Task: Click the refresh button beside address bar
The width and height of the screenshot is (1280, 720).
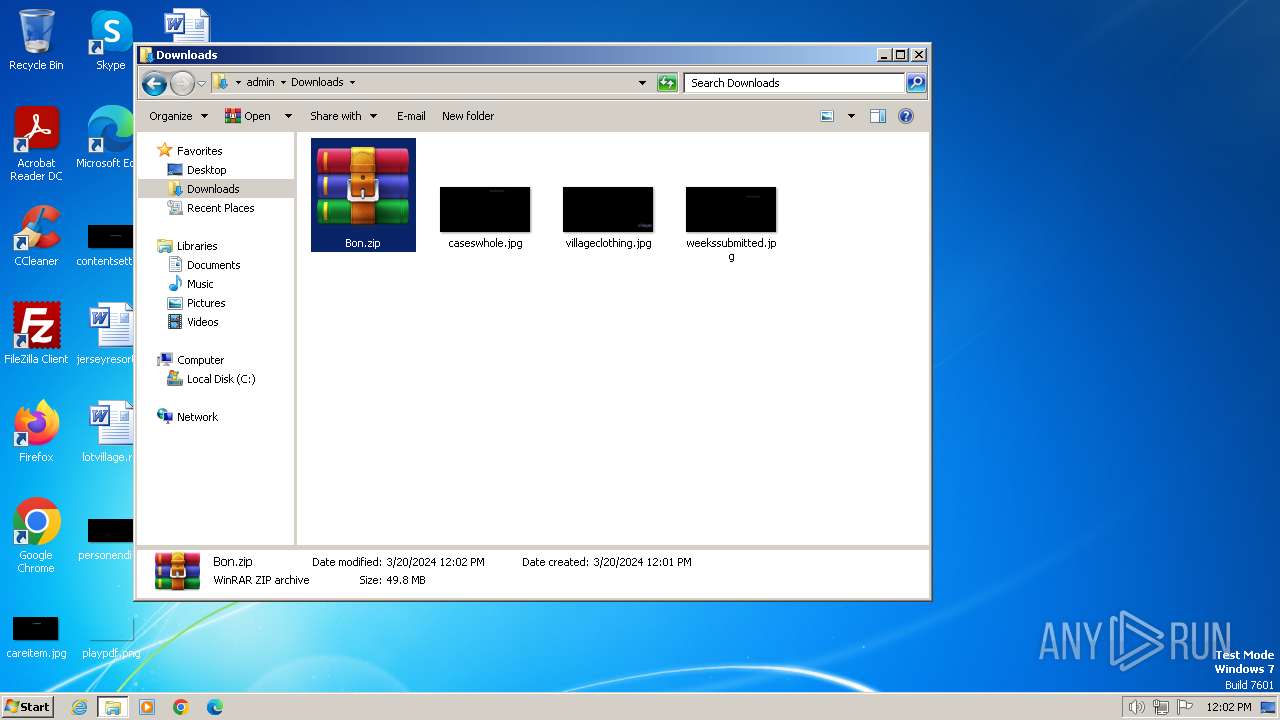Action: [x=667, y=83]
